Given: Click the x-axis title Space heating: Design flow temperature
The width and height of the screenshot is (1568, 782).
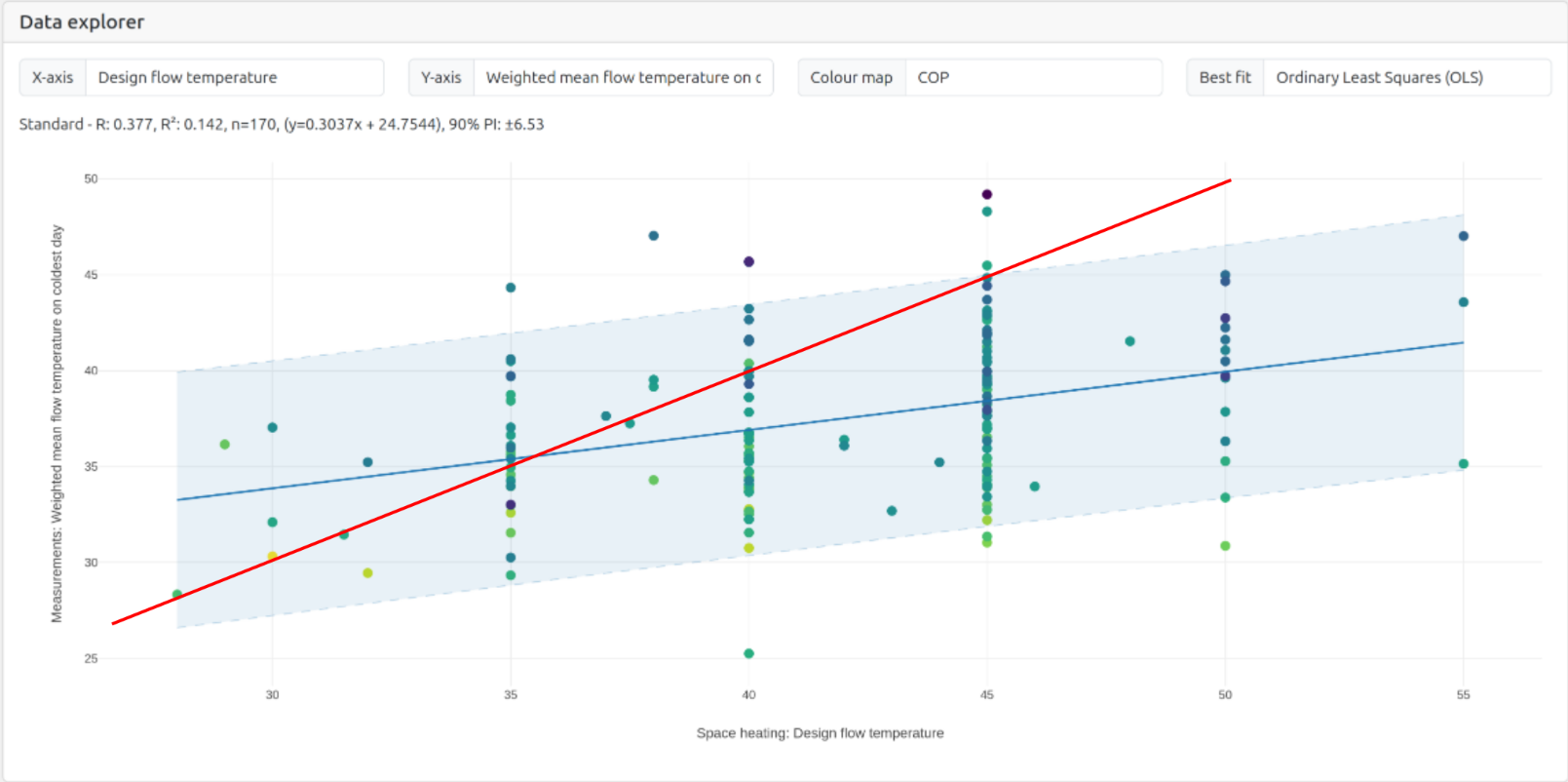Looking at the screenshot, I should tap(820, 733).
